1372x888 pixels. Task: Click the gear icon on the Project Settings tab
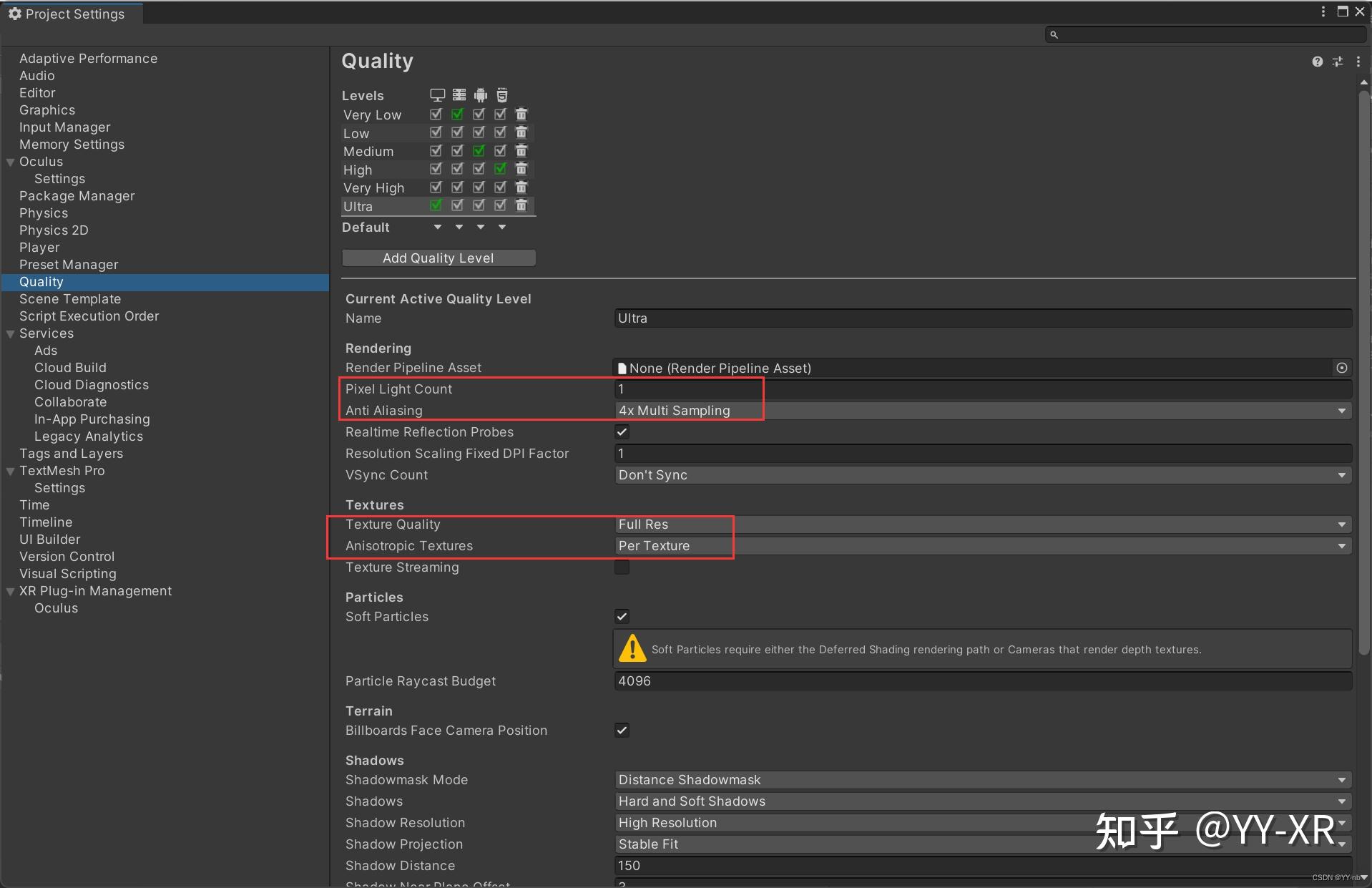[x=15, y=14]
